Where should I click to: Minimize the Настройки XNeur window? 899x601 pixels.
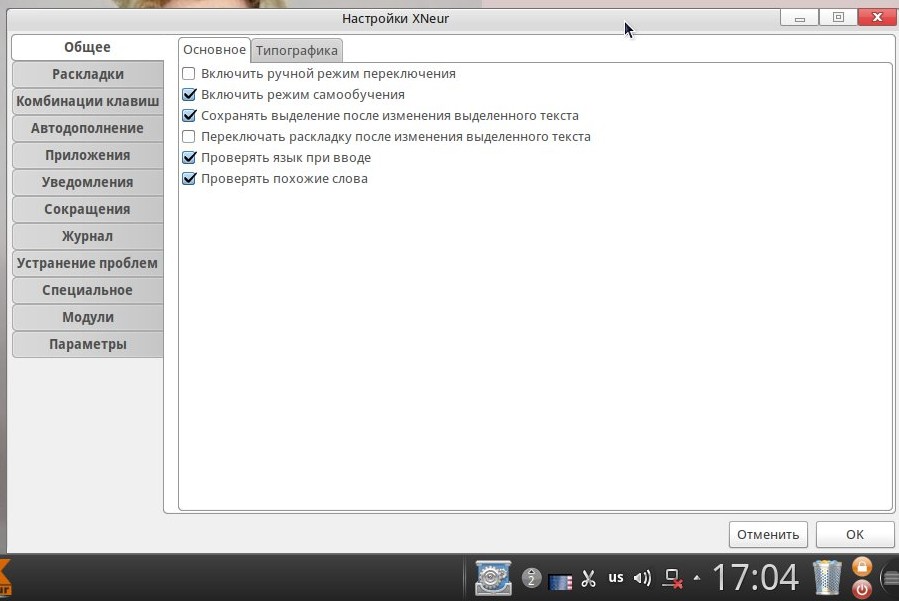800,18
